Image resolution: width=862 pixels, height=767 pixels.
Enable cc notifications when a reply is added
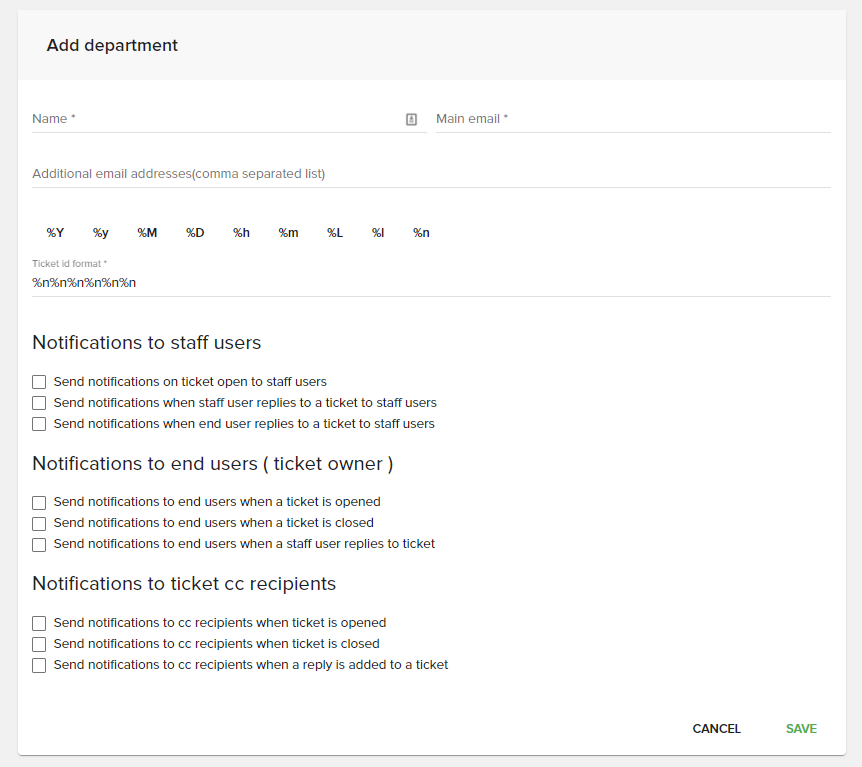pos(38,664)
